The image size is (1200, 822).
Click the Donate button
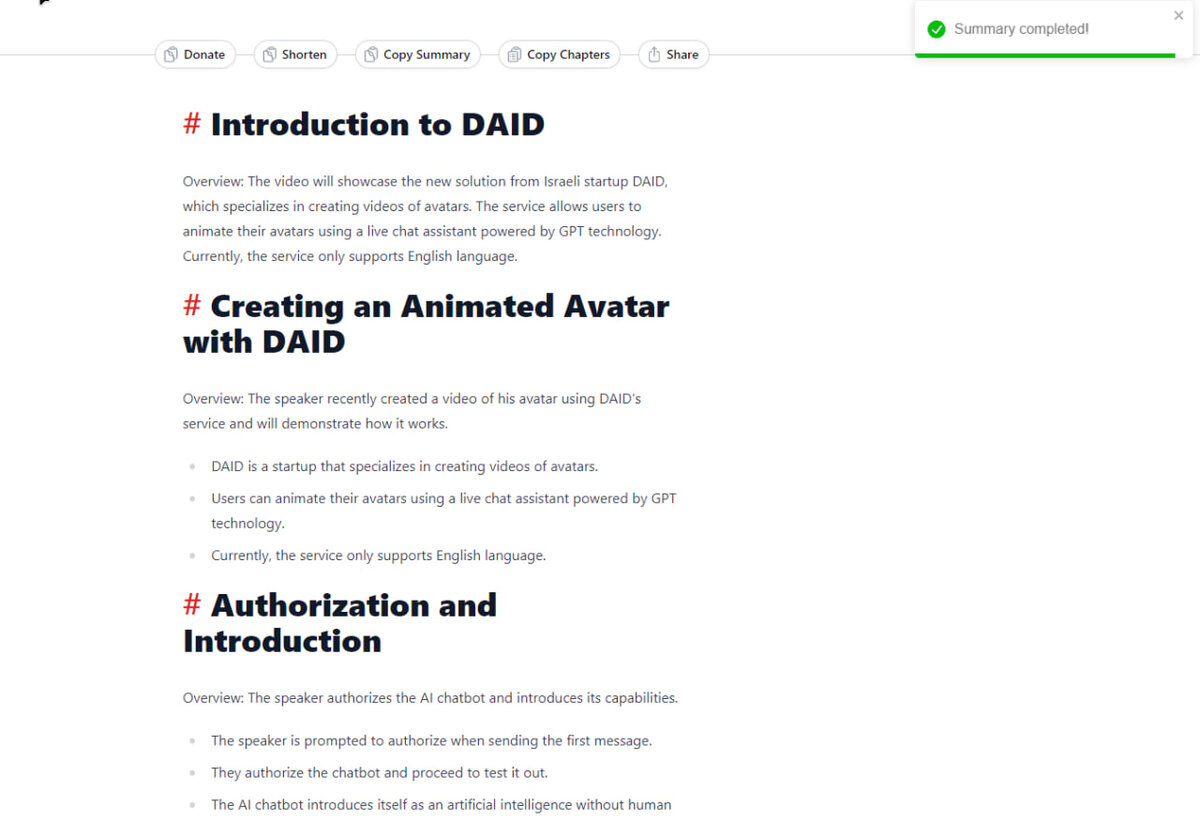[195, 54]
